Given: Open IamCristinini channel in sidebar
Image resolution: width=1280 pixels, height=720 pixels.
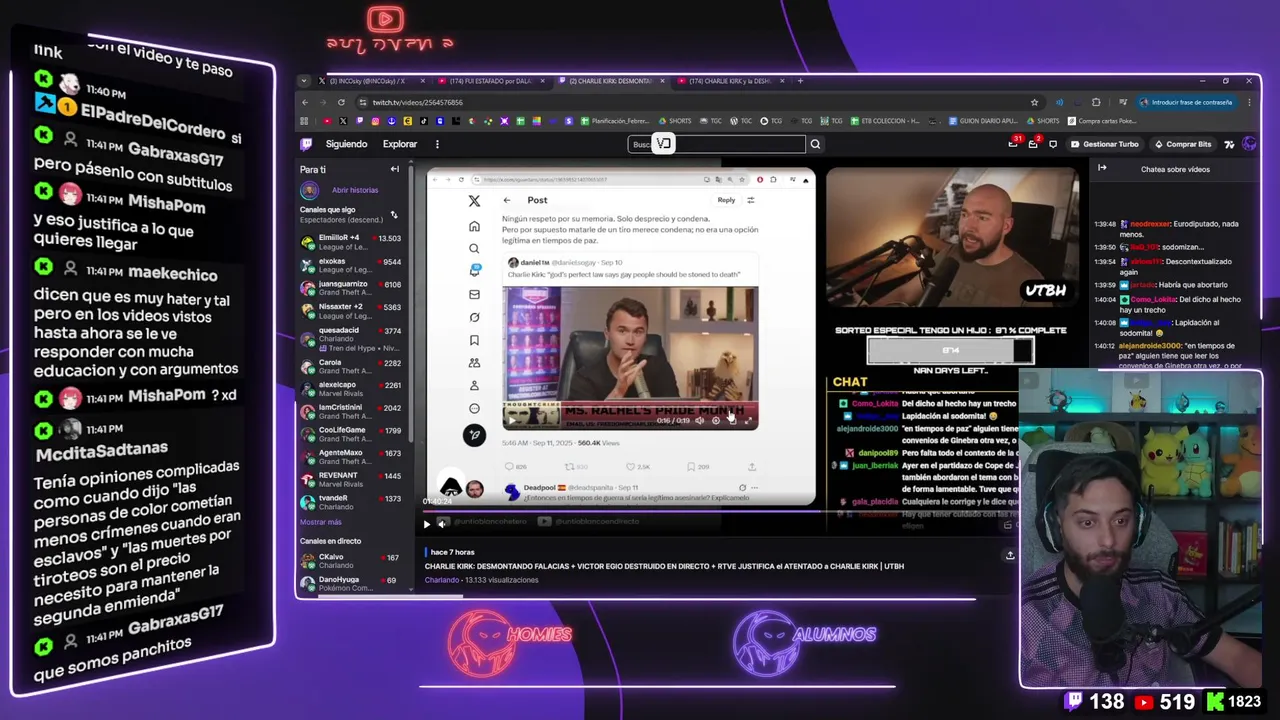Looking at the screenshot, I should (x=351, y=411).
